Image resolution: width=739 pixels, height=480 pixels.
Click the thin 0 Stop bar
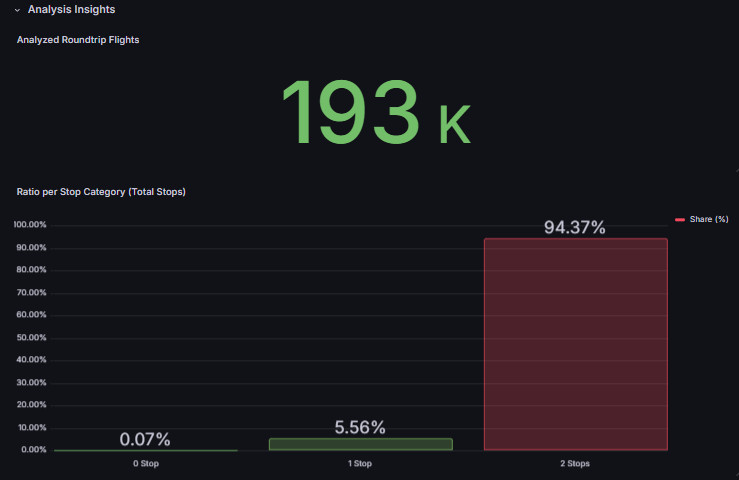[x=146, y=450]
